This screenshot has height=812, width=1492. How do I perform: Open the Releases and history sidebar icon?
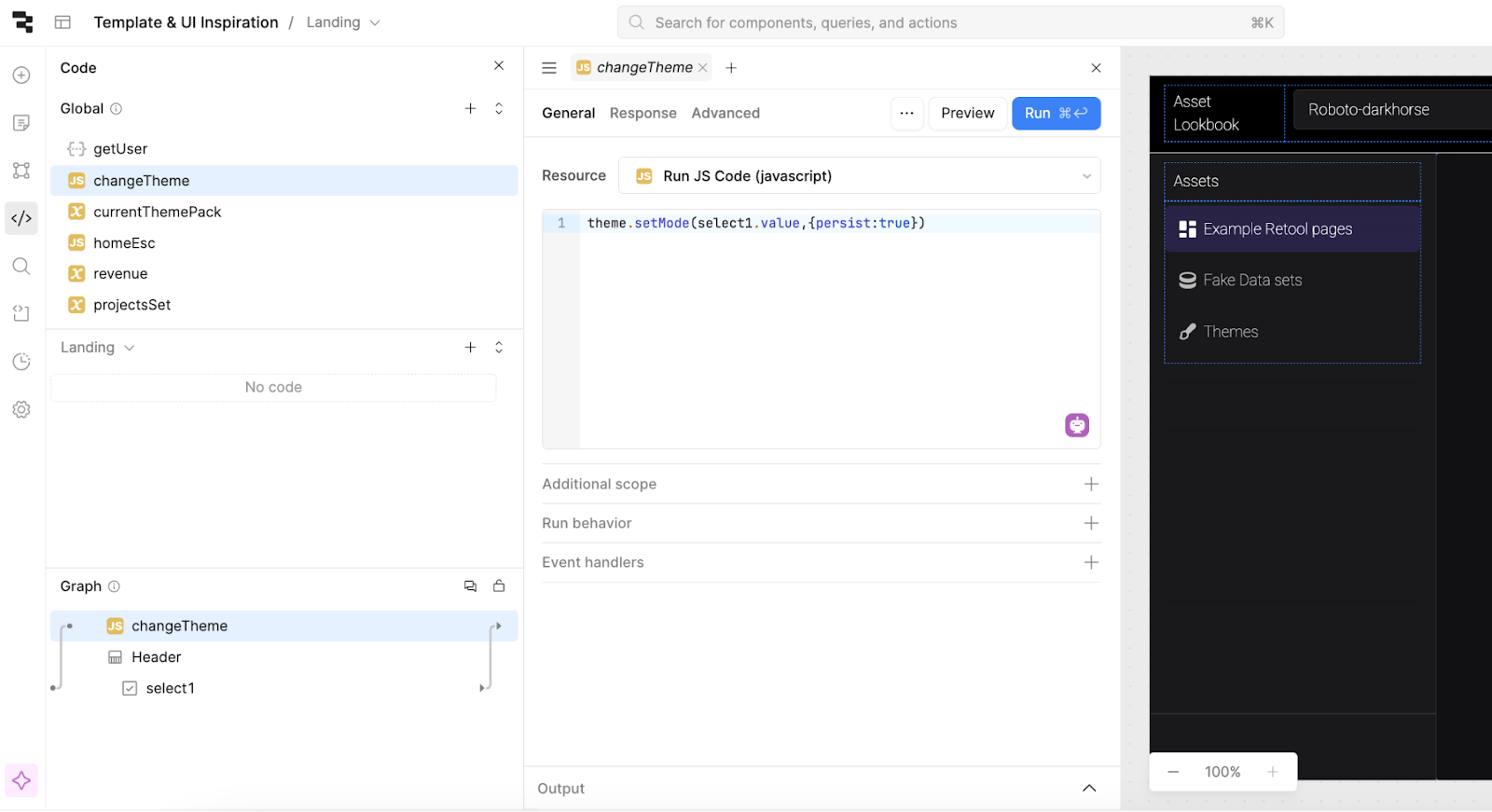point(21,362)
